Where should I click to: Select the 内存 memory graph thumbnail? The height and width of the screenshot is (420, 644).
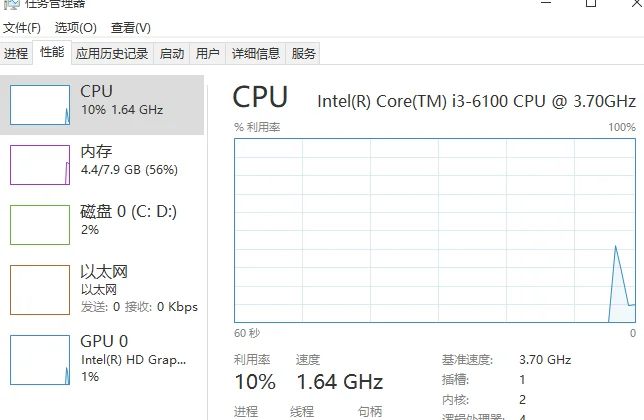pos(40,164)
